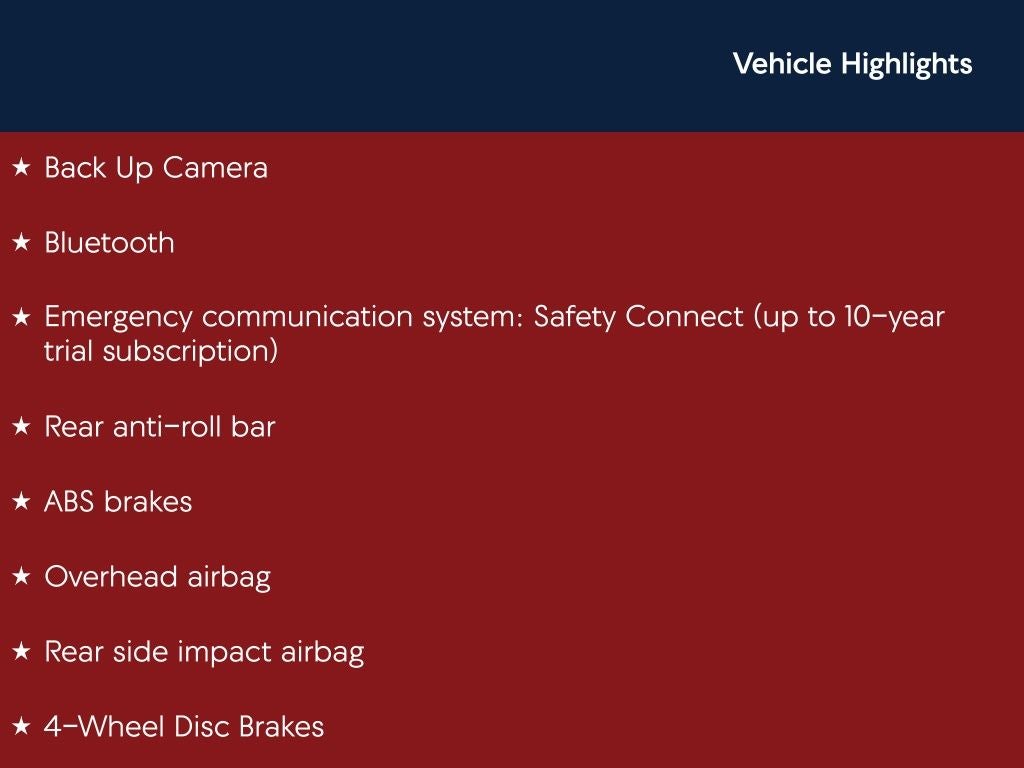
Task: Select the 4-Wheel Disc Brakes text
Action: pyautogui.click(x=184, y=727)
